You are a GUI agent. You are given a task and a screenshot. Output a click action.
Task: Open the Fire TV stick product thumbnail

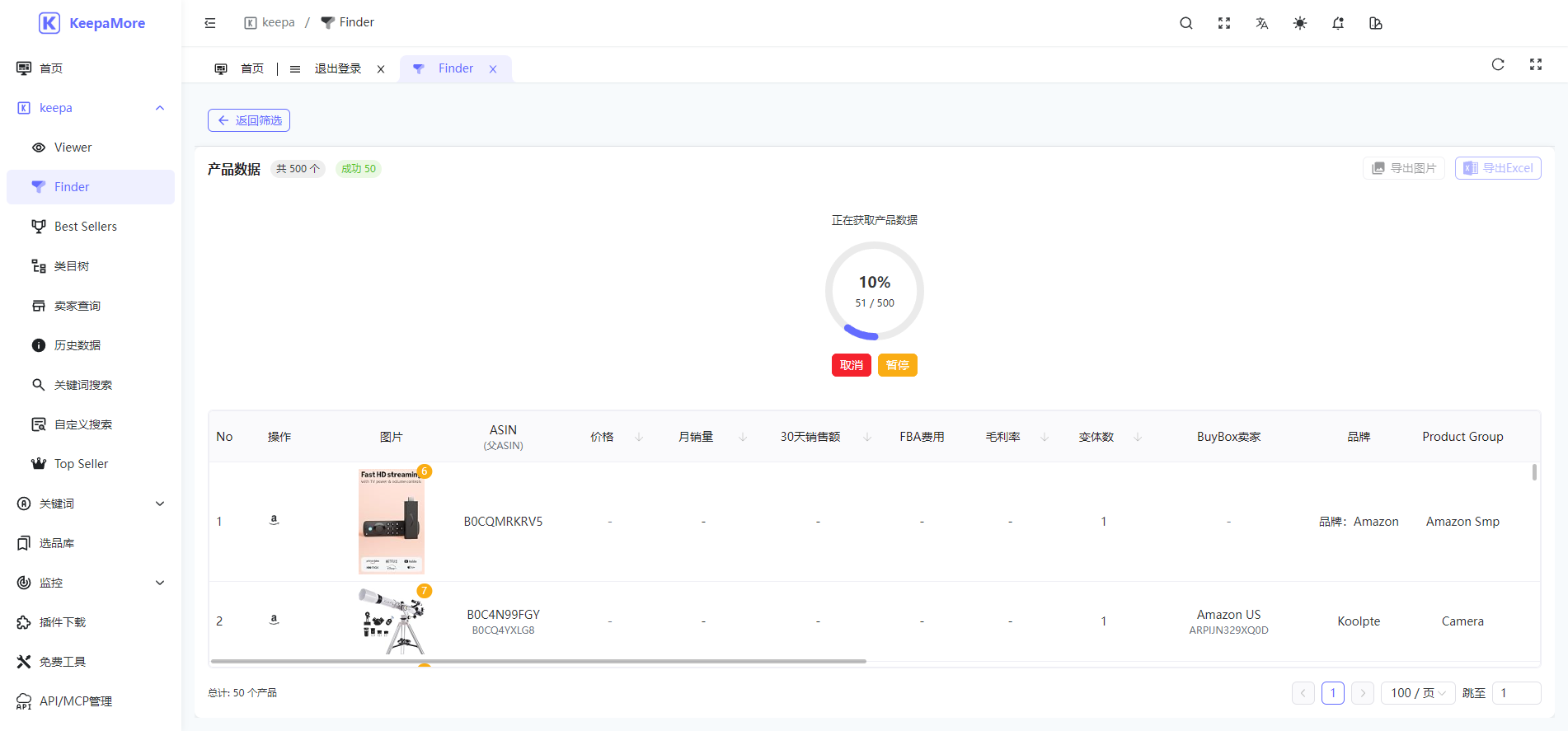pos(392,522)
